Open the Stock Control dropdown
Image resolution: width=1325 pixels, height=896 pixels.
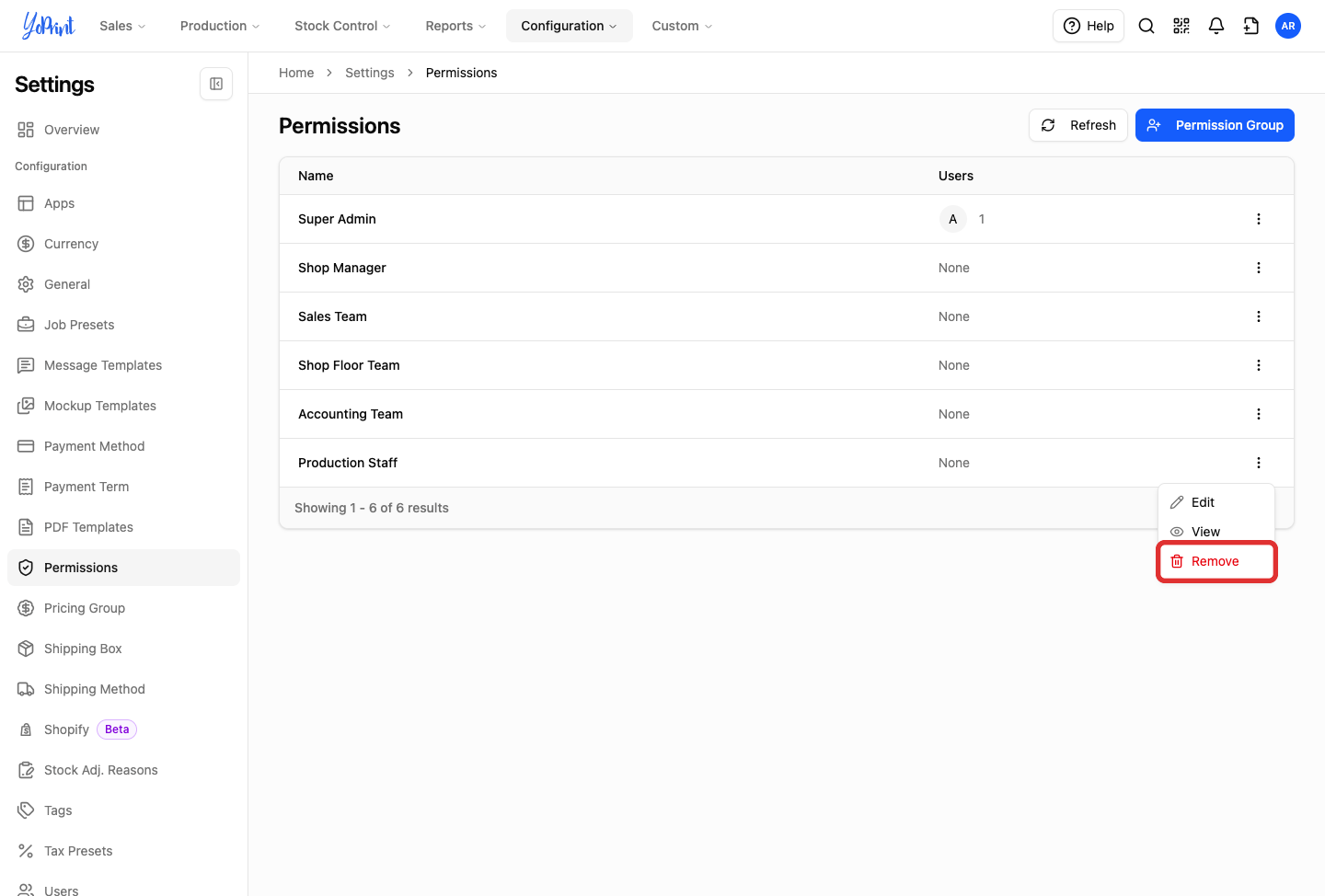342,26
